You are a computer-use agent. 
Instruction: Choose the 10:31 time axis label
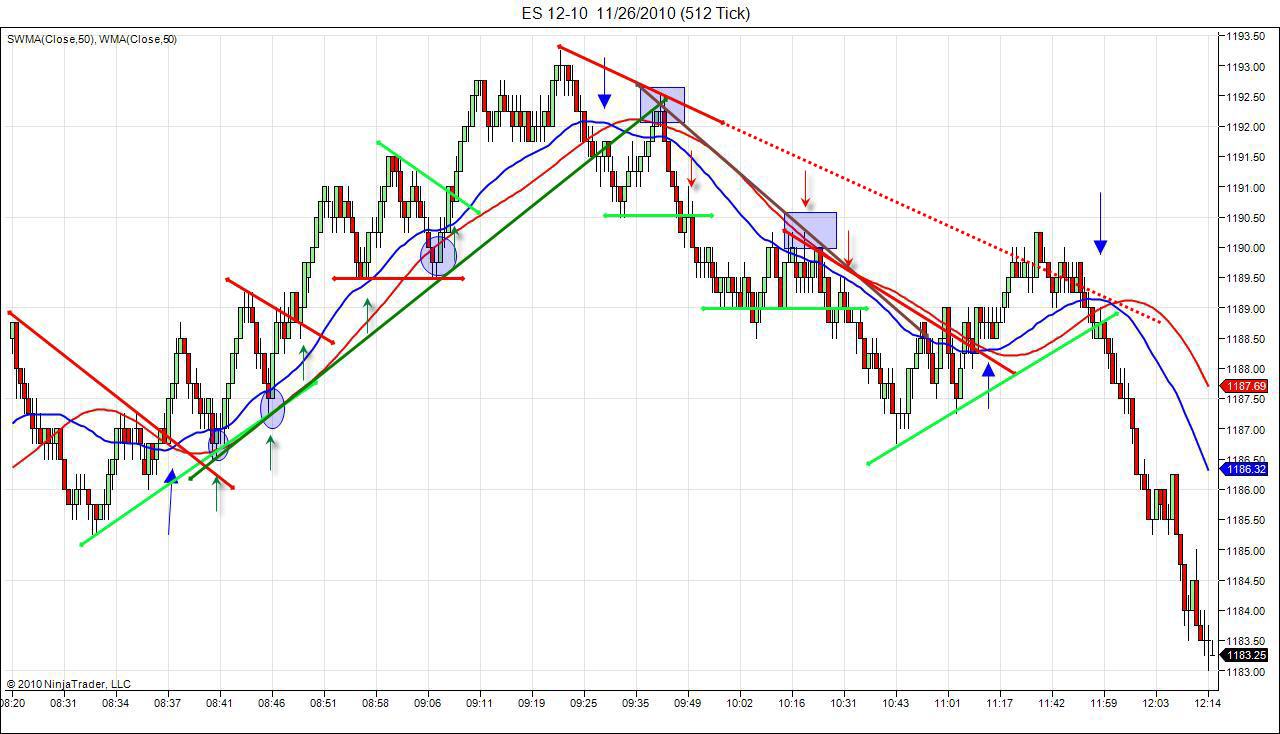[x=844, y=703]
